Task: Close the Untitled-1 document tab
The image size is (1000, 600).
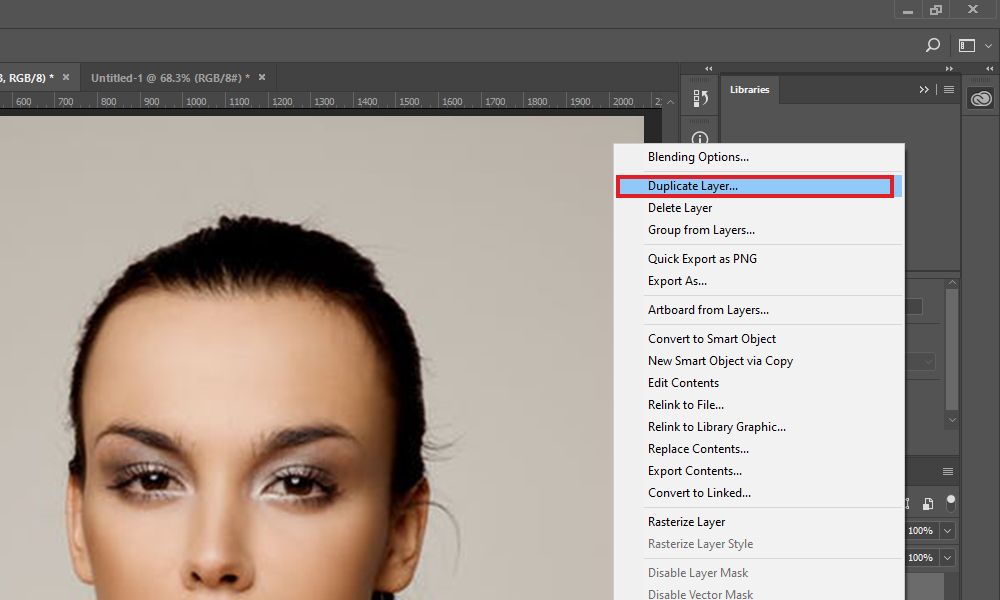Action: click(261, 77)
